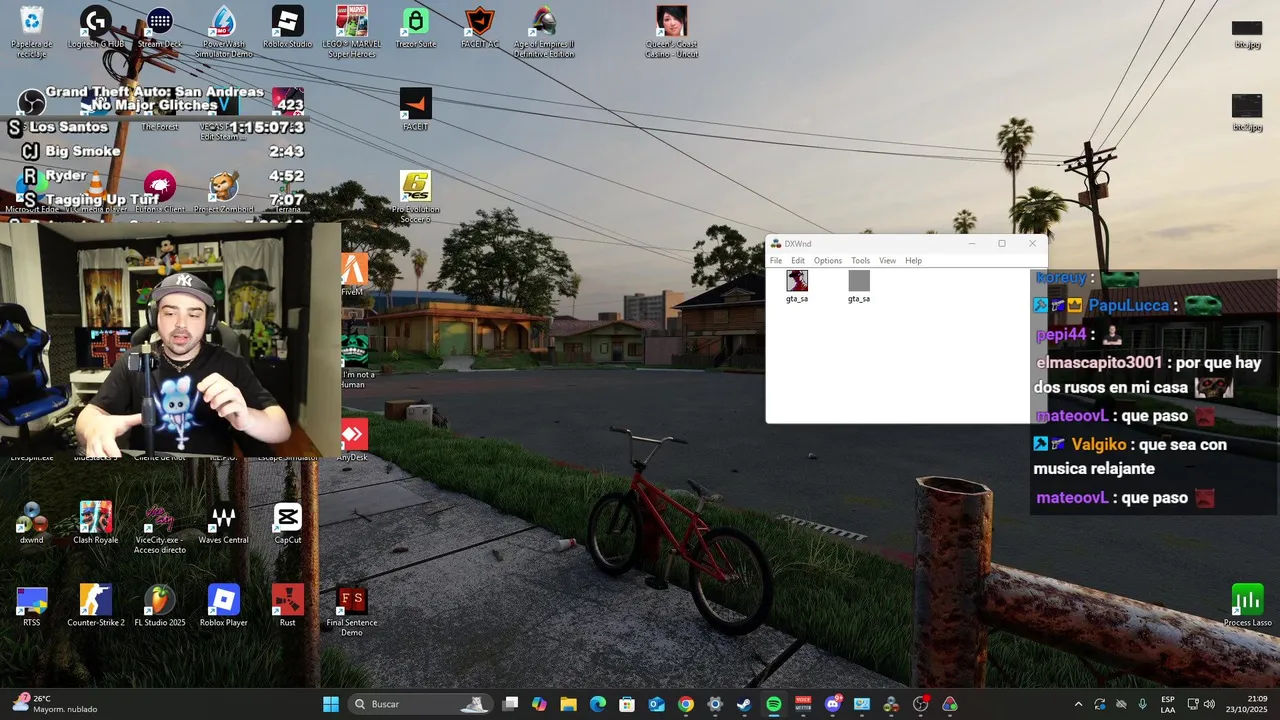Open the View menu in DXWnd
Viewport: 1280px width, 720px height.
tap(887, 260)
